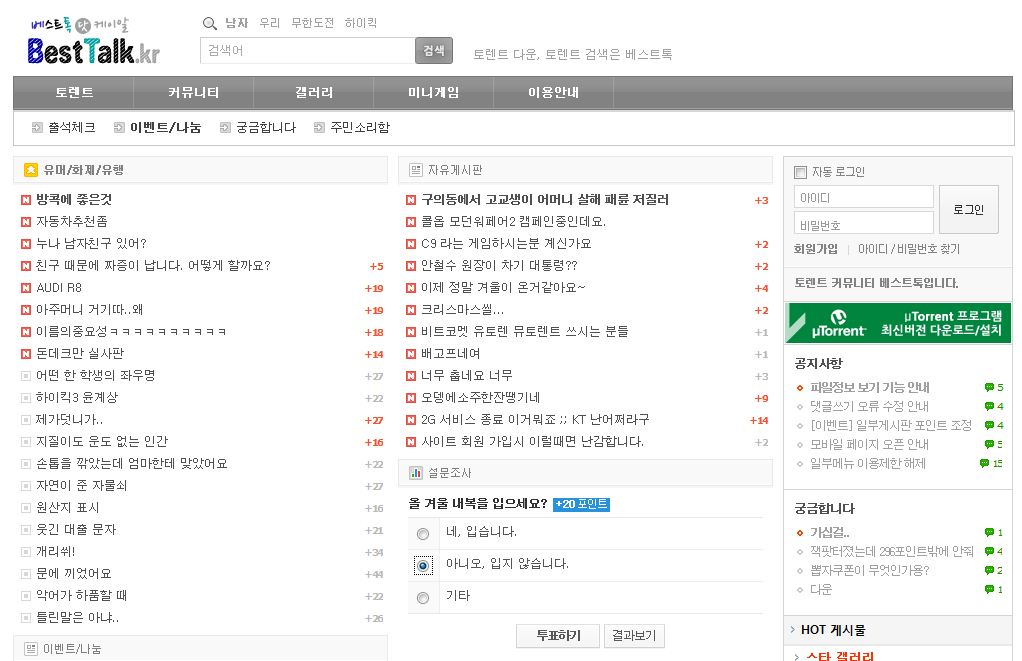
Task: Open the 갤러리 menu
Action: (x=314, y=93)
